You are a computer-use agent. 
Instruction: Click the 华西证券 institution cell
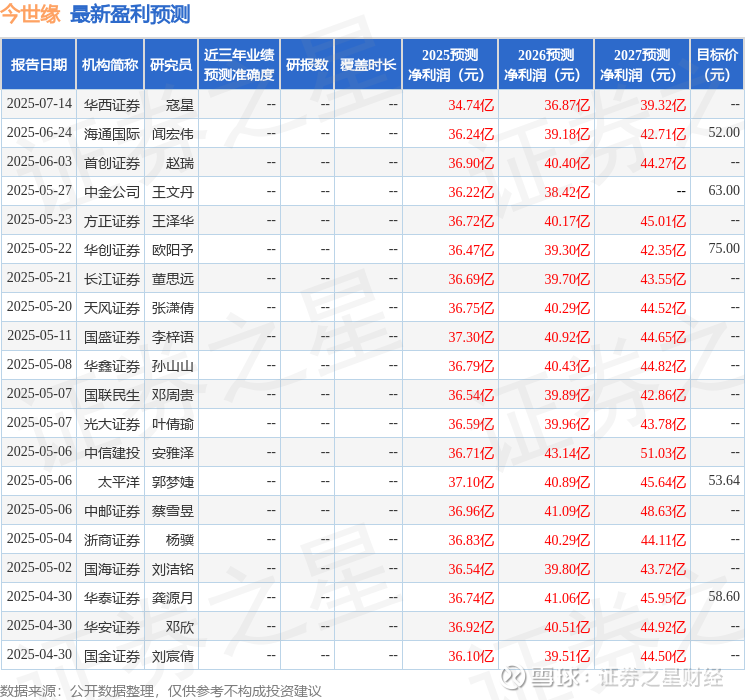pos(112,105)
